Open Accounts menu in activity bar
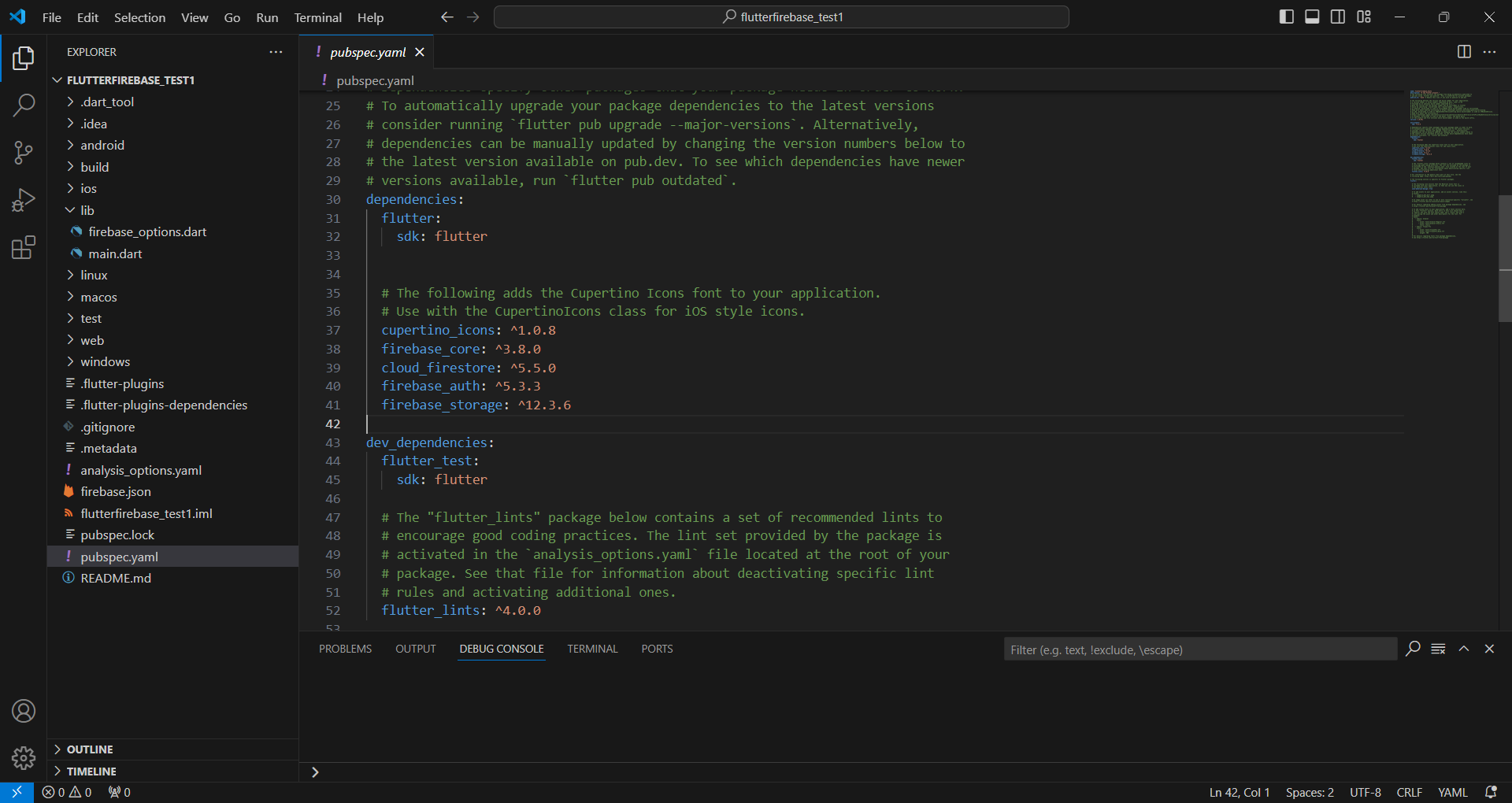Screen dimensions: 1512x803 tap(24, 711)
